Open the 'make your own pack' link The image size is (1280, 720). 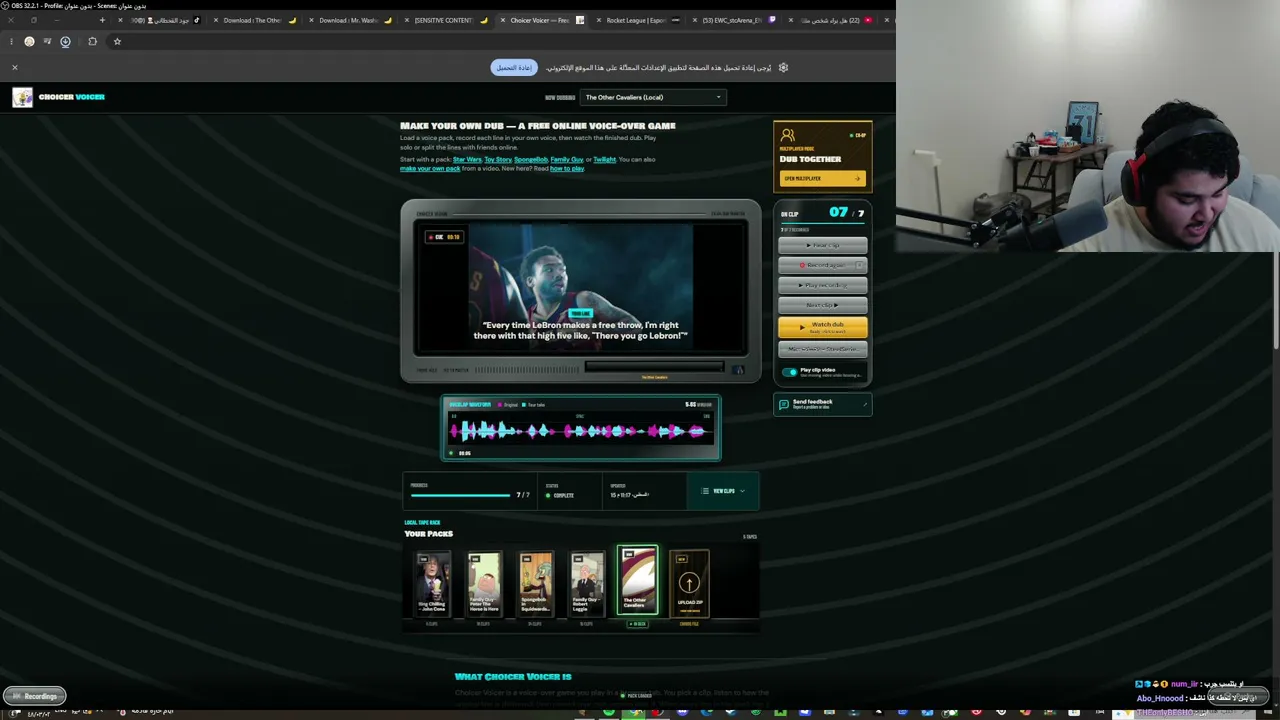coord(430,168)
